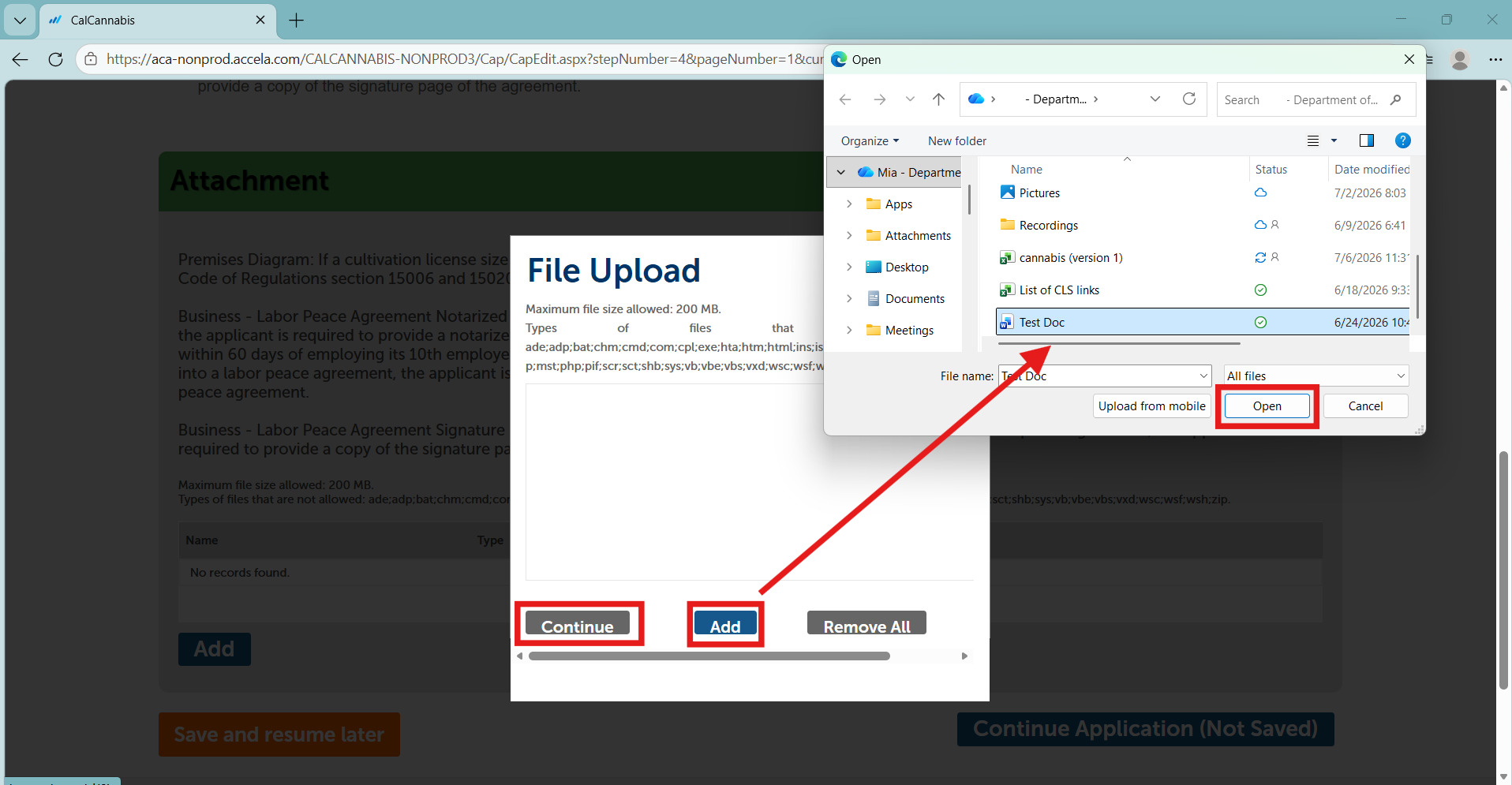Open the Organize menu

[x=870, y=141]
